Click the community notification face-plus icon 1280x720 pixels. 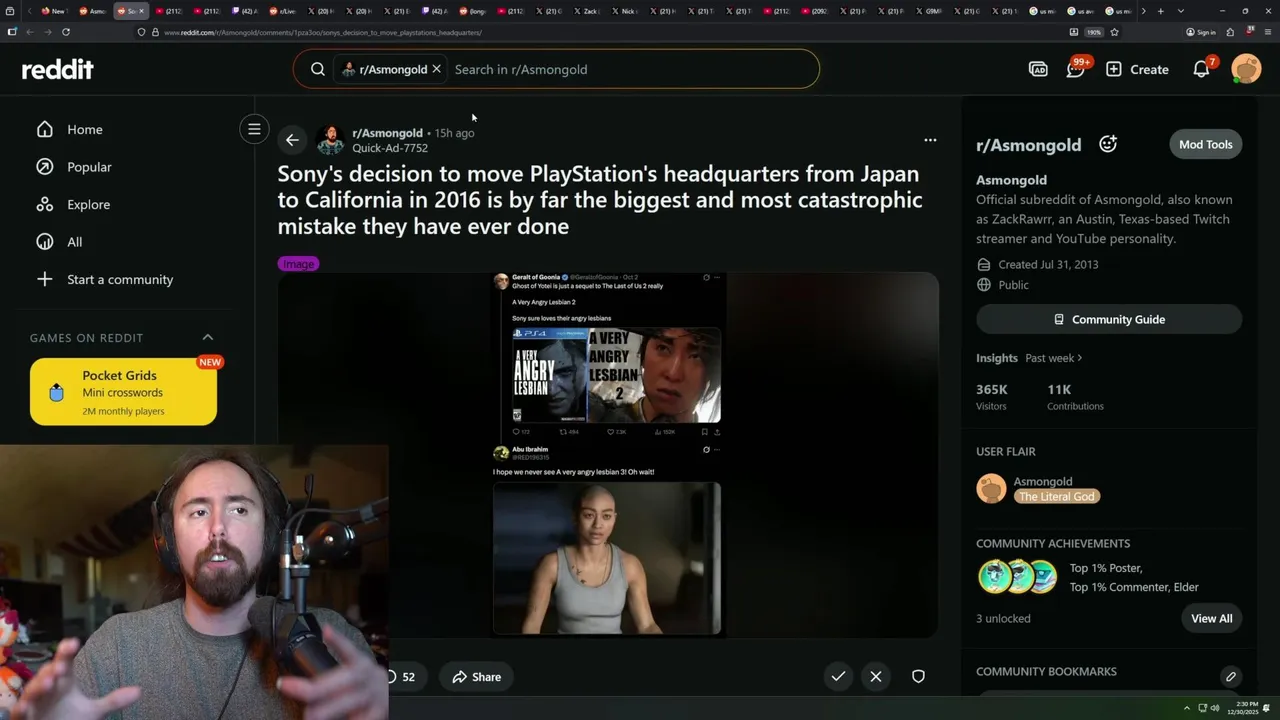(x=1108, y=144)
